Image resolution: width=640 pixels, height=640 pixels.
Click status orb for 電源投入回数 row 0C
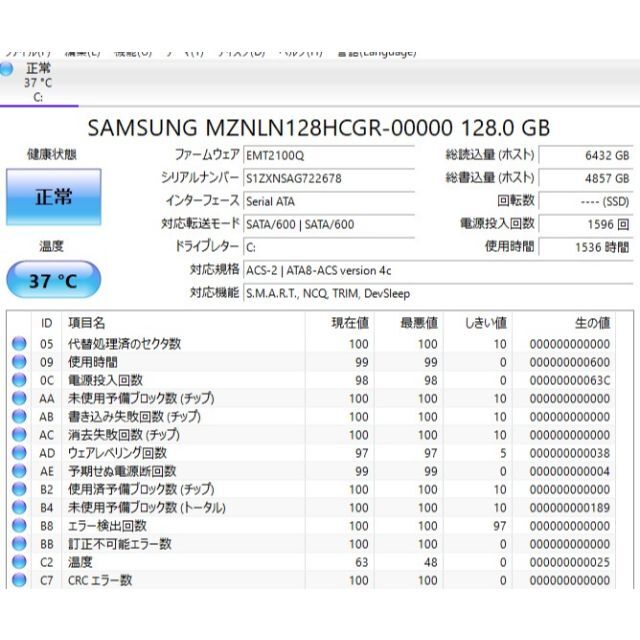pos(19,380)
